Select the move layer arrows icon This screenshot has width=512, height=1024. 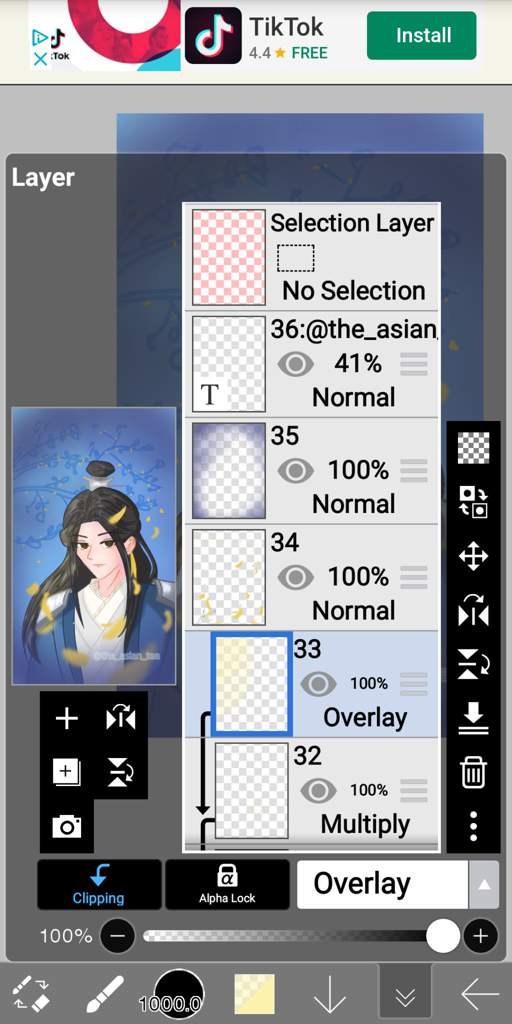coord(473,557)
